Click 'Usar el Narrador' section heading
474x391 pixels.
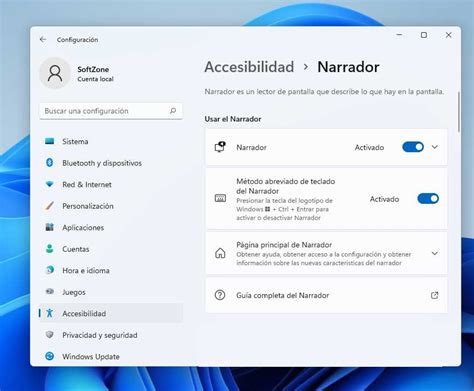(233, 119)
